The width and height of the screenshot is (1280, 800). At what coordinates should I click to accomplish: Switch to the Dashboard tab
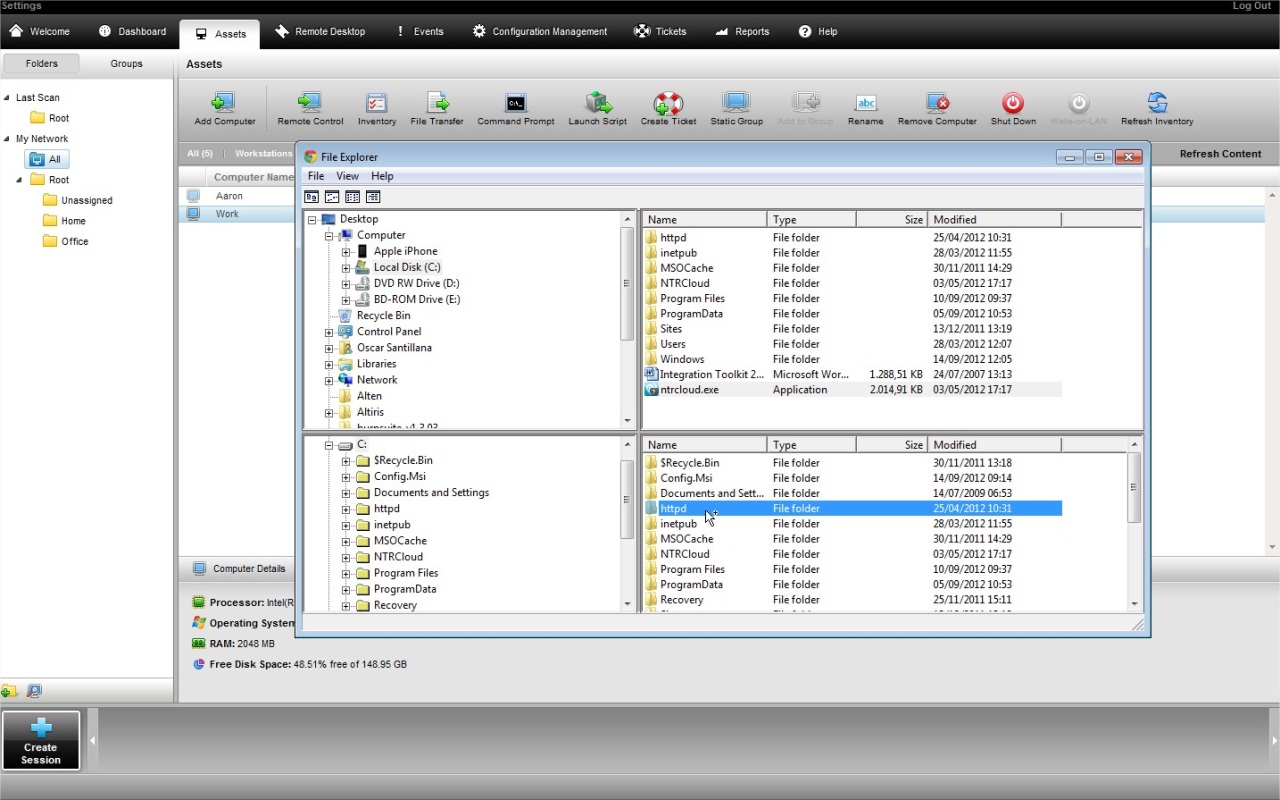point(132,31)
